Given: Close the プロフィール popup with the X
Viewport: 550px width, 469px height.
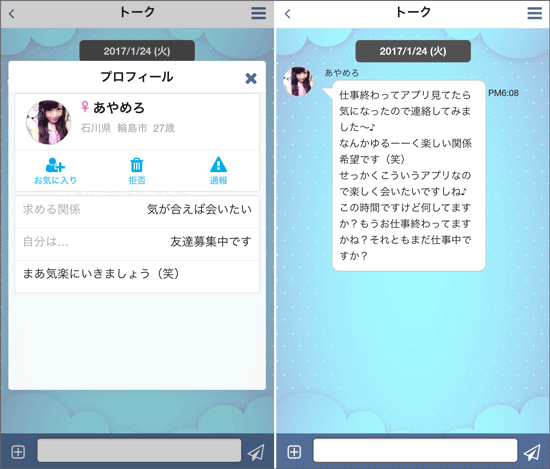Looking at the screenshot, I should [251, 78].
